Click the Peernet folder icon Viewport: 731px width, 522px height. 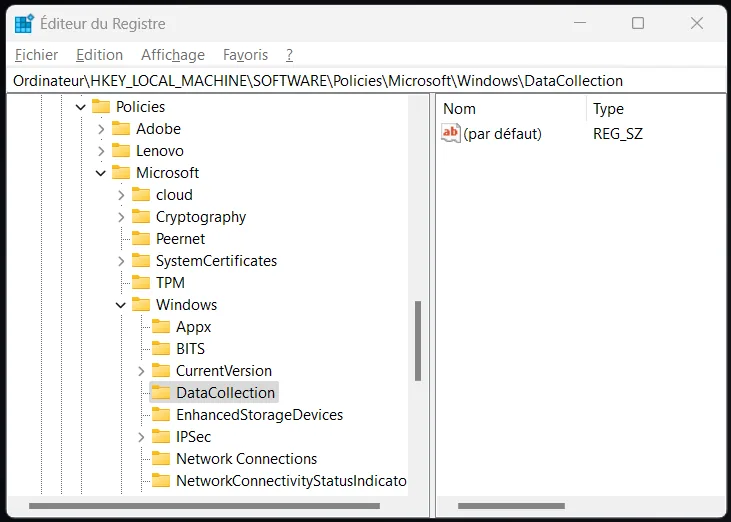click(x=141, y=239)
